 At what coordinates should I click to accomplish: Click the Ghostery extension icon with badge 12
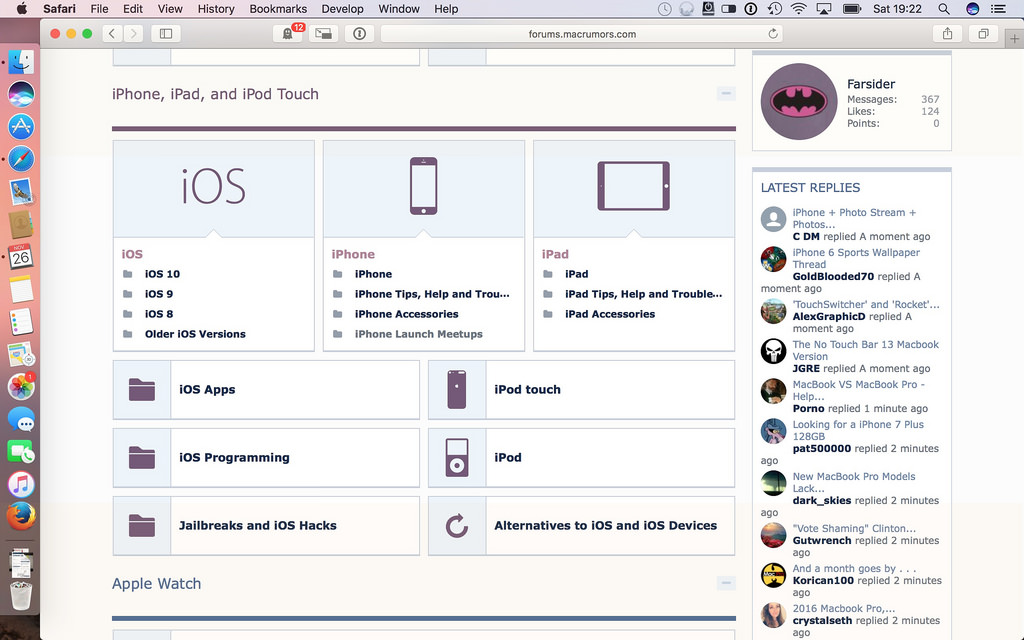coord(287,33)
